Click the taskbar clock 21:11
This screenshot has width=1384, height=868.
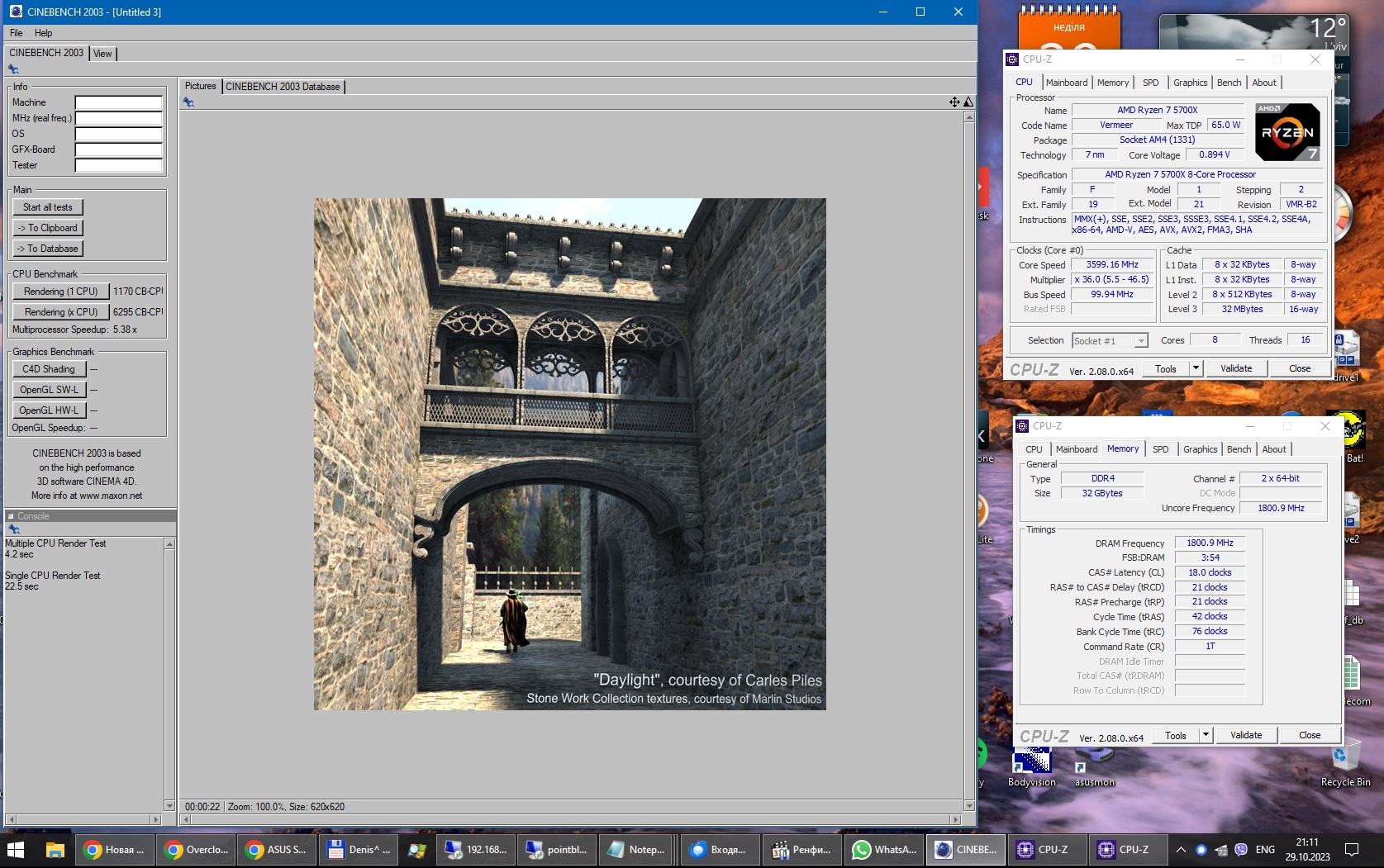tap(1307, 842)
